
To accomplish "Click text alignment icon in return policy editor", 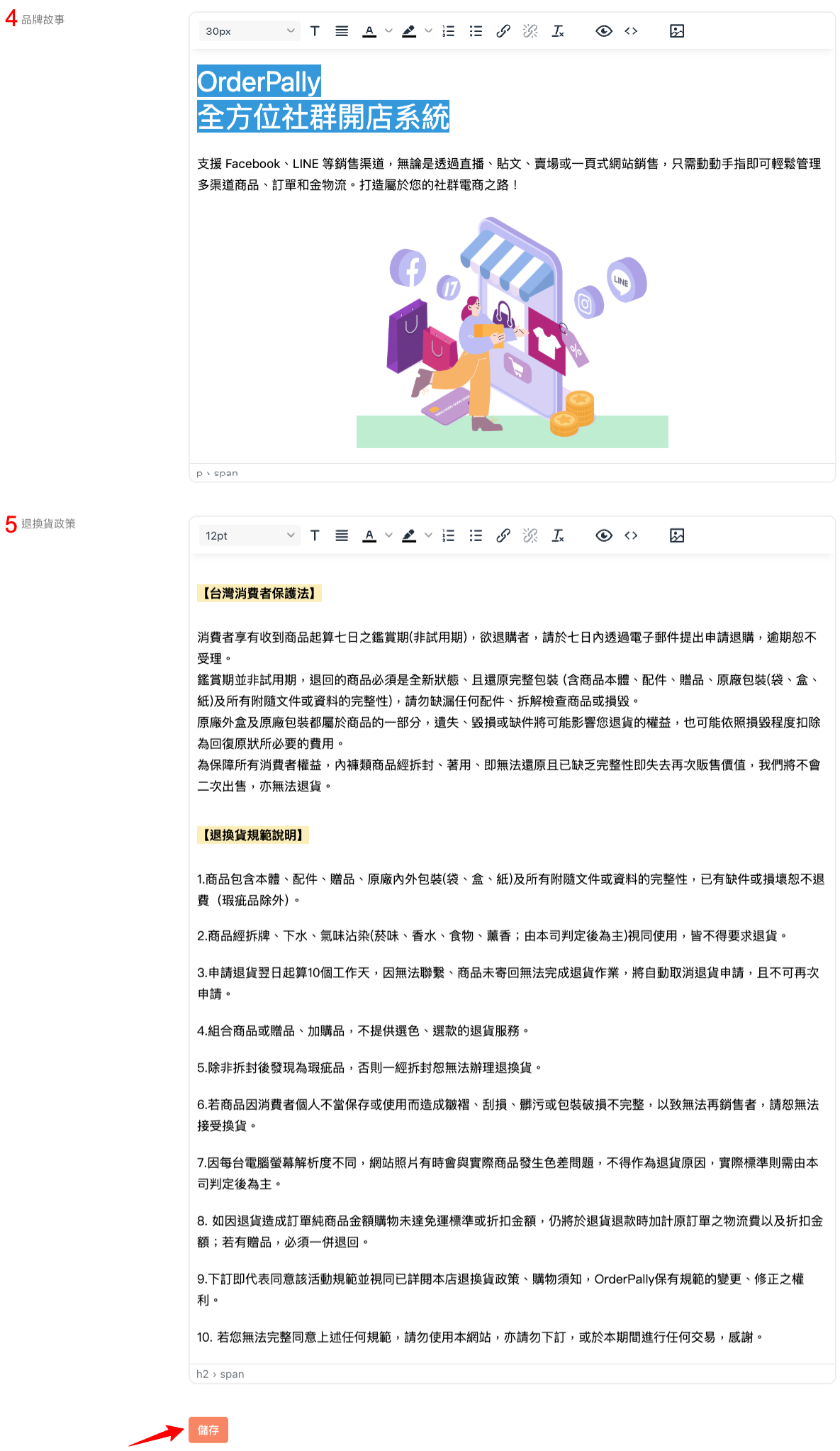I will click(x=342, y=536).
